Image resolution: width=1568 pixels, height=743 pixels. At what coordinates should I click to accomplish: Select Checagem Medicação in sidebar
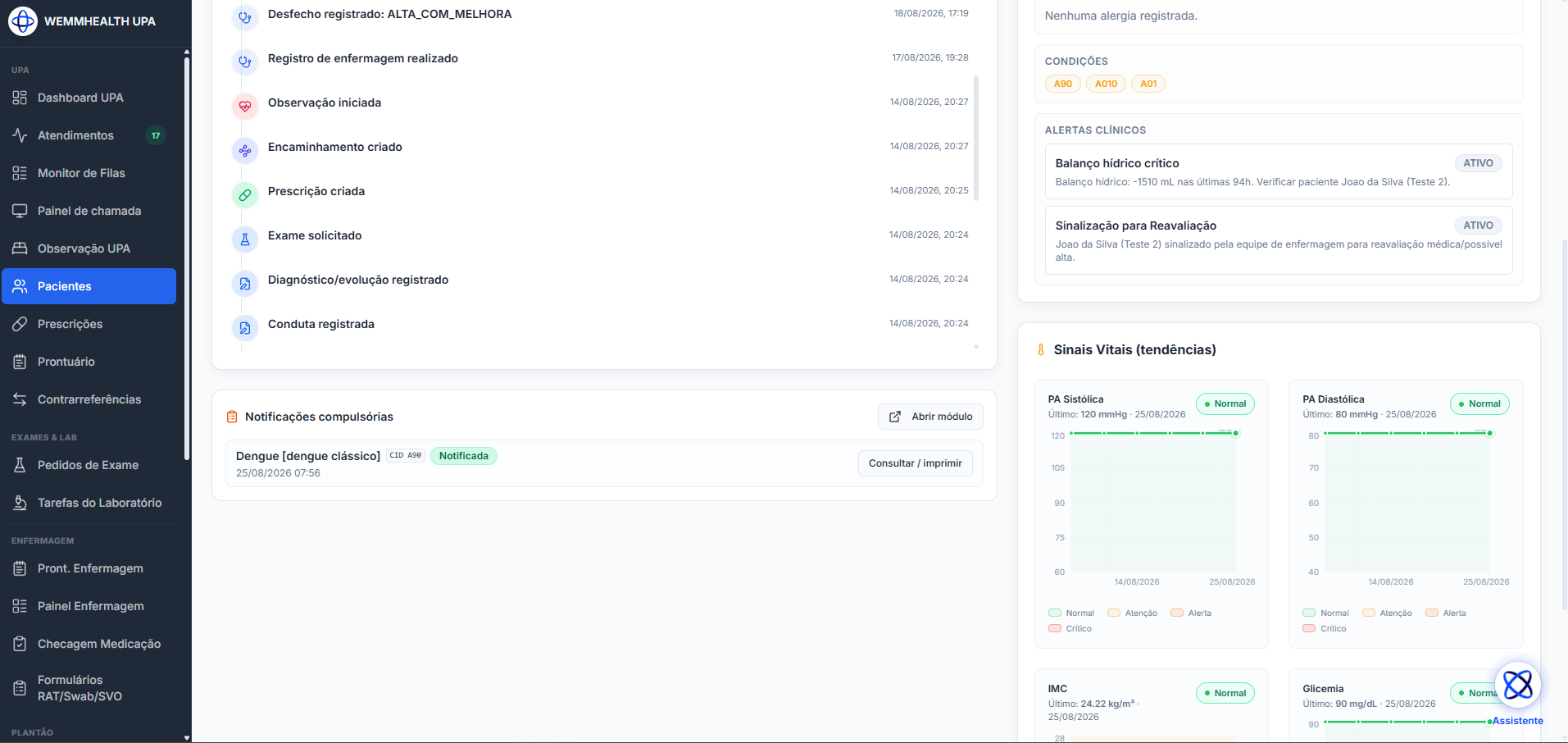click(x=89, y=644)
